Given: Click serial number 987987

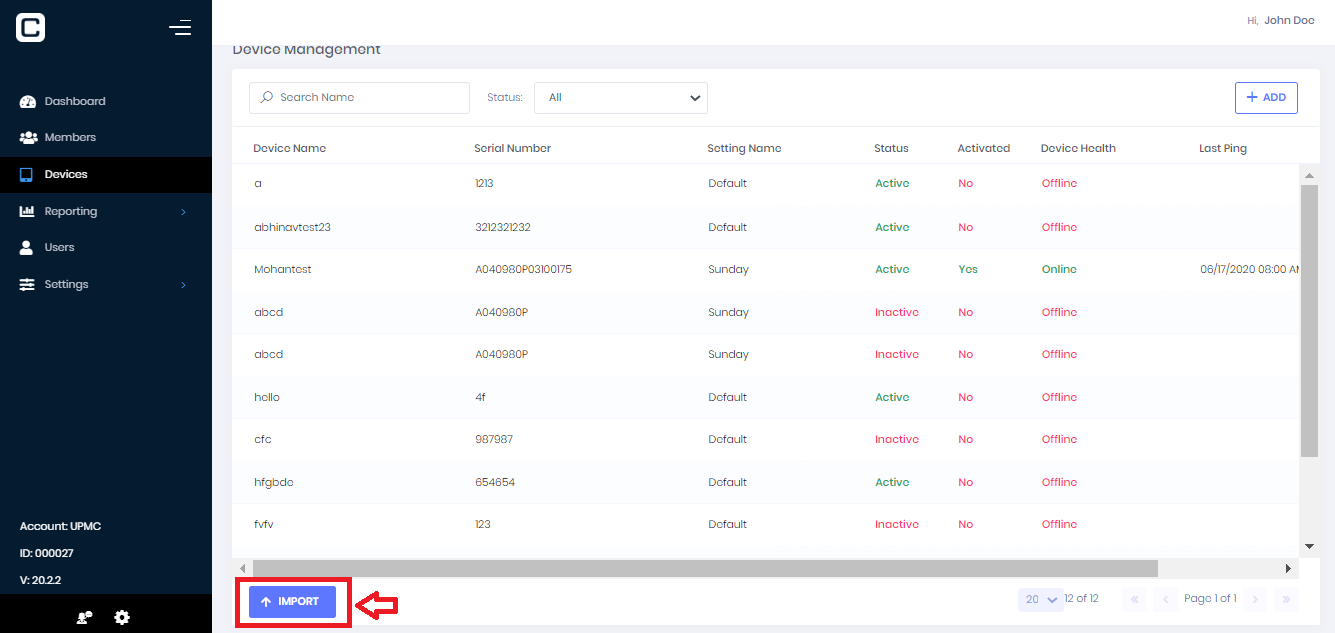Looking at the screenshot, I should (x=494, y=439).
